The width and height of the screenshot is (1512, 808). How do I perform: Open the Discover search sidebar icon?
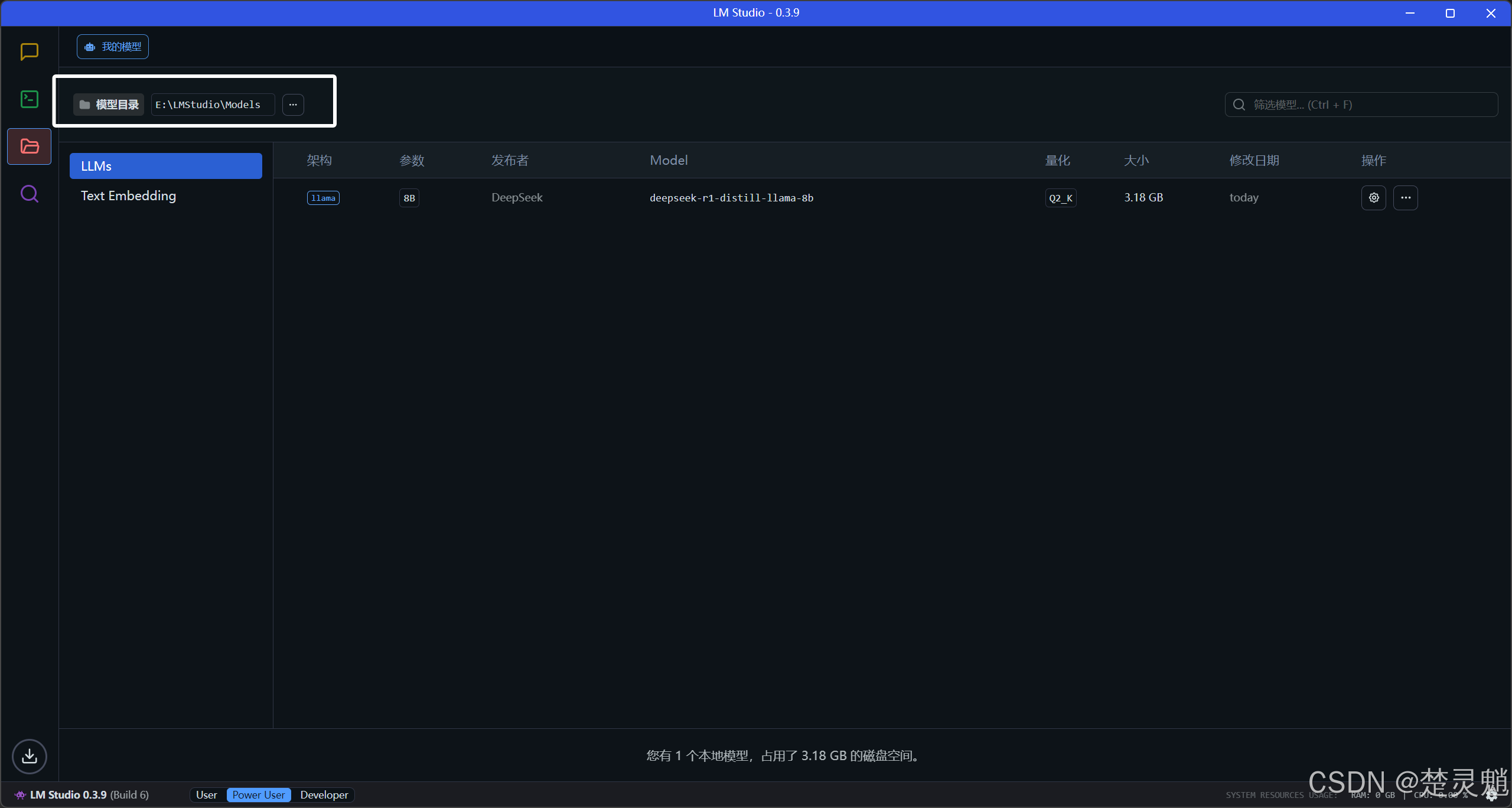point(29,194)
